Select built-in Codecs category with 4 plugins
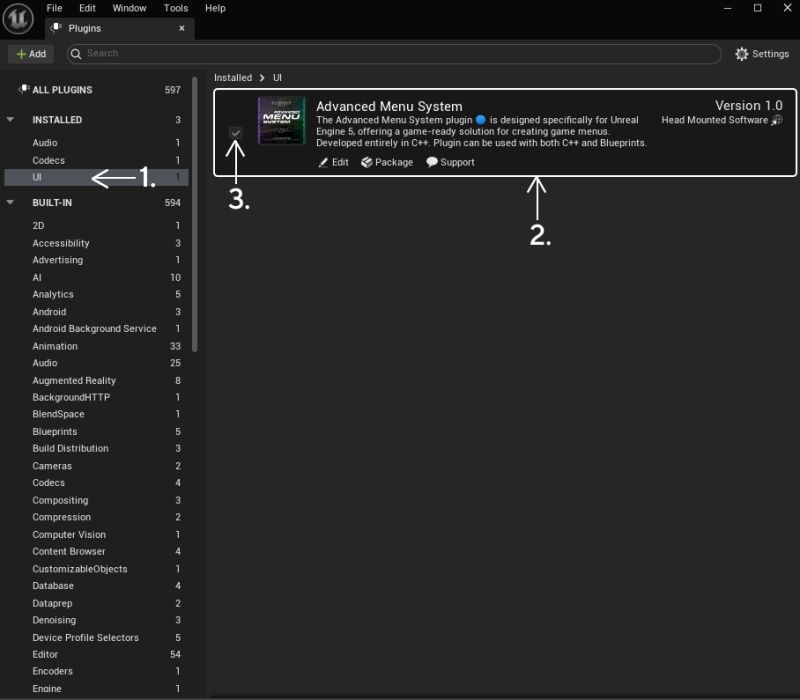800x700 pixels. pos(96,483)
